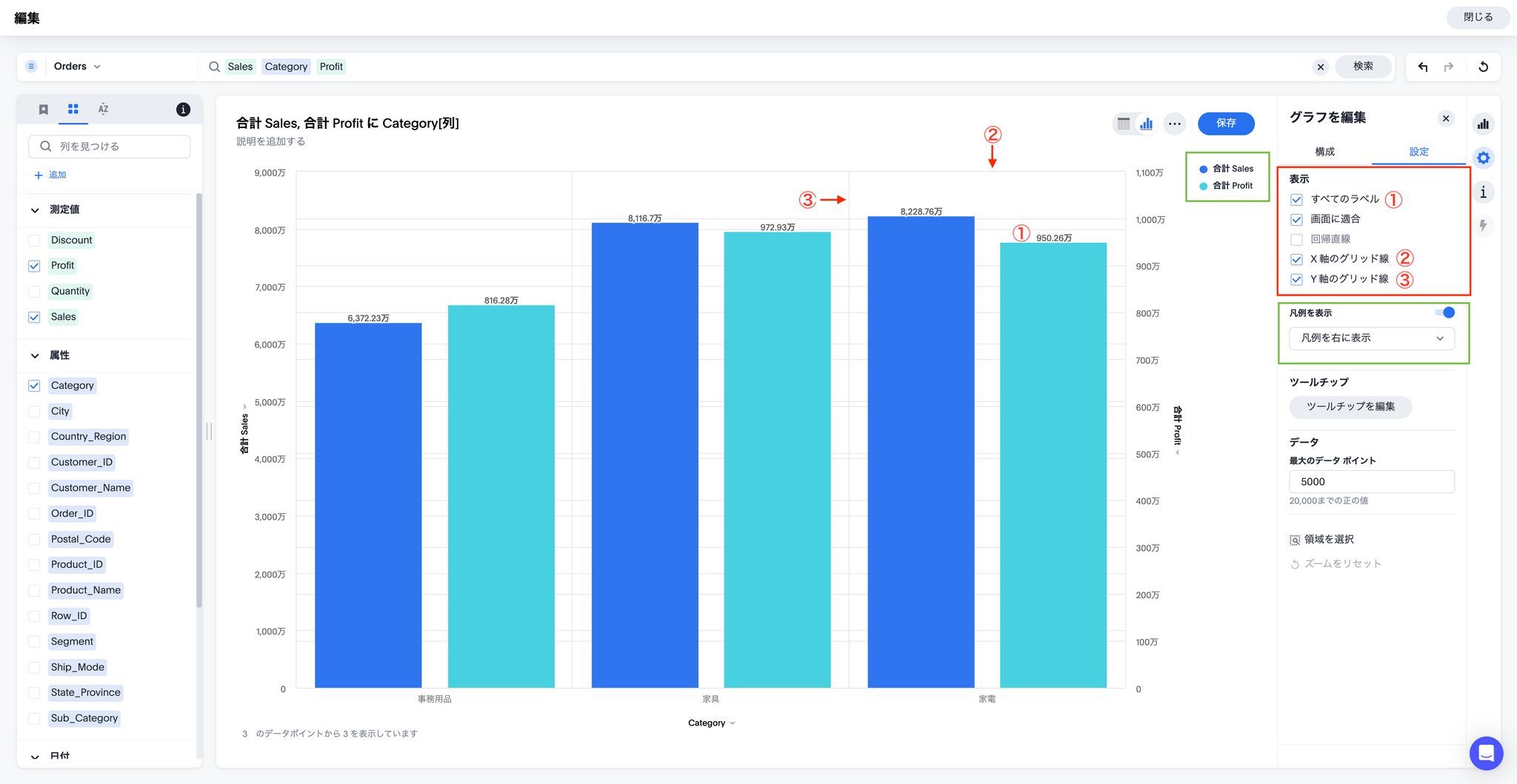Viewport: 1517px width, 784px height.
Task: Click the 列を見つける search field
Action: click(x=109, y=147)
